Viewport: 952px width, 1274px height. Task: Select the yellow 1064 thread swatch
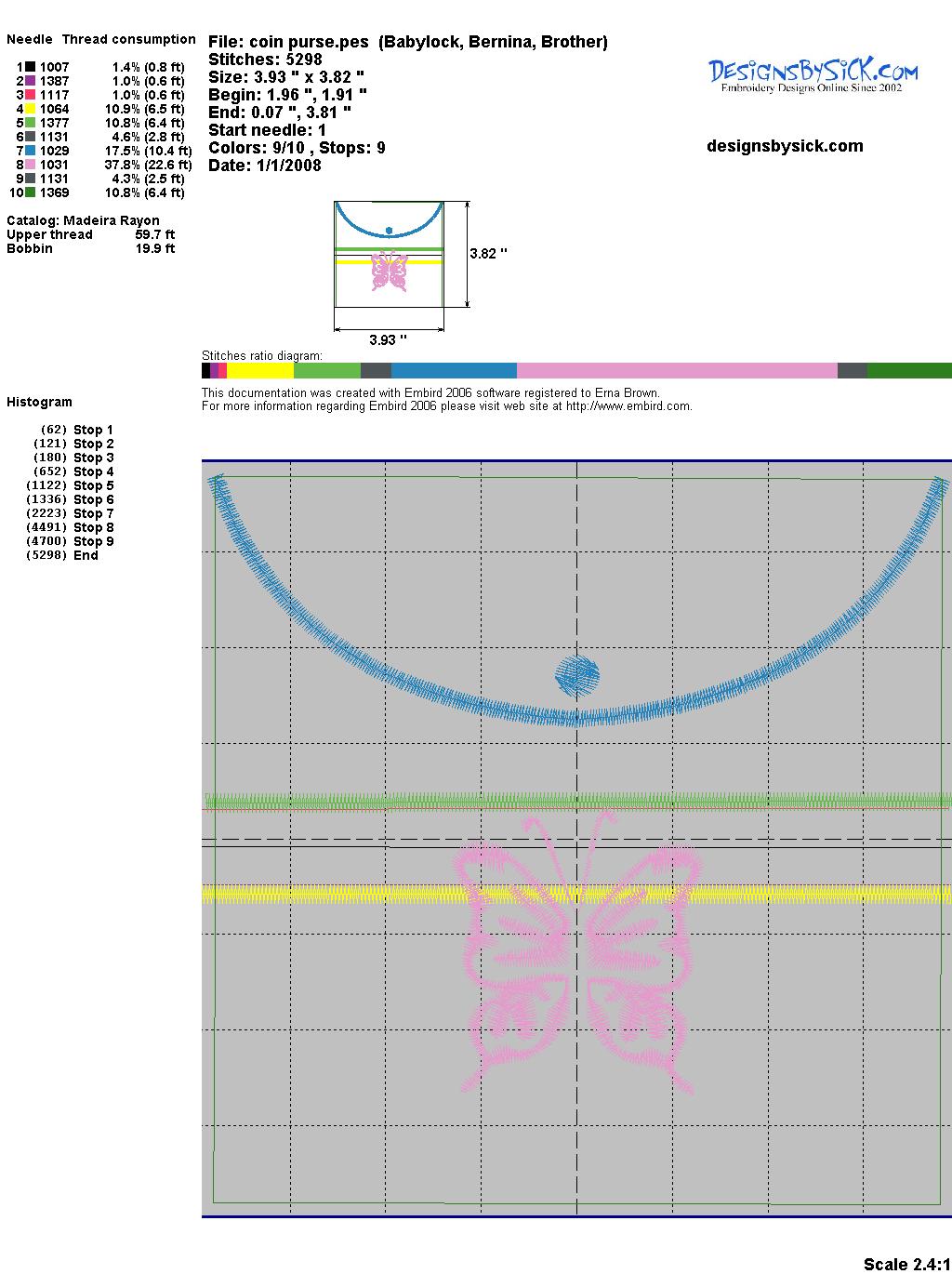(31, 109)
